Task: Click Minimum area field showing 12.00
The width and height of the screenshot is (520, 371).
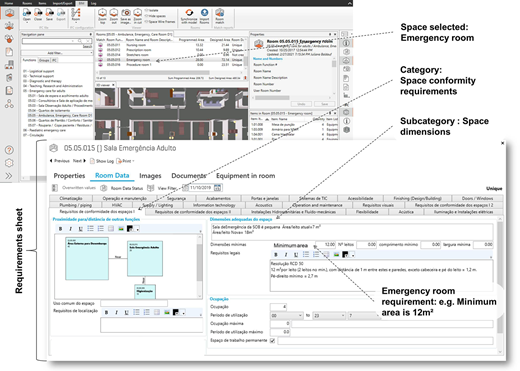Action: [326, 245]
